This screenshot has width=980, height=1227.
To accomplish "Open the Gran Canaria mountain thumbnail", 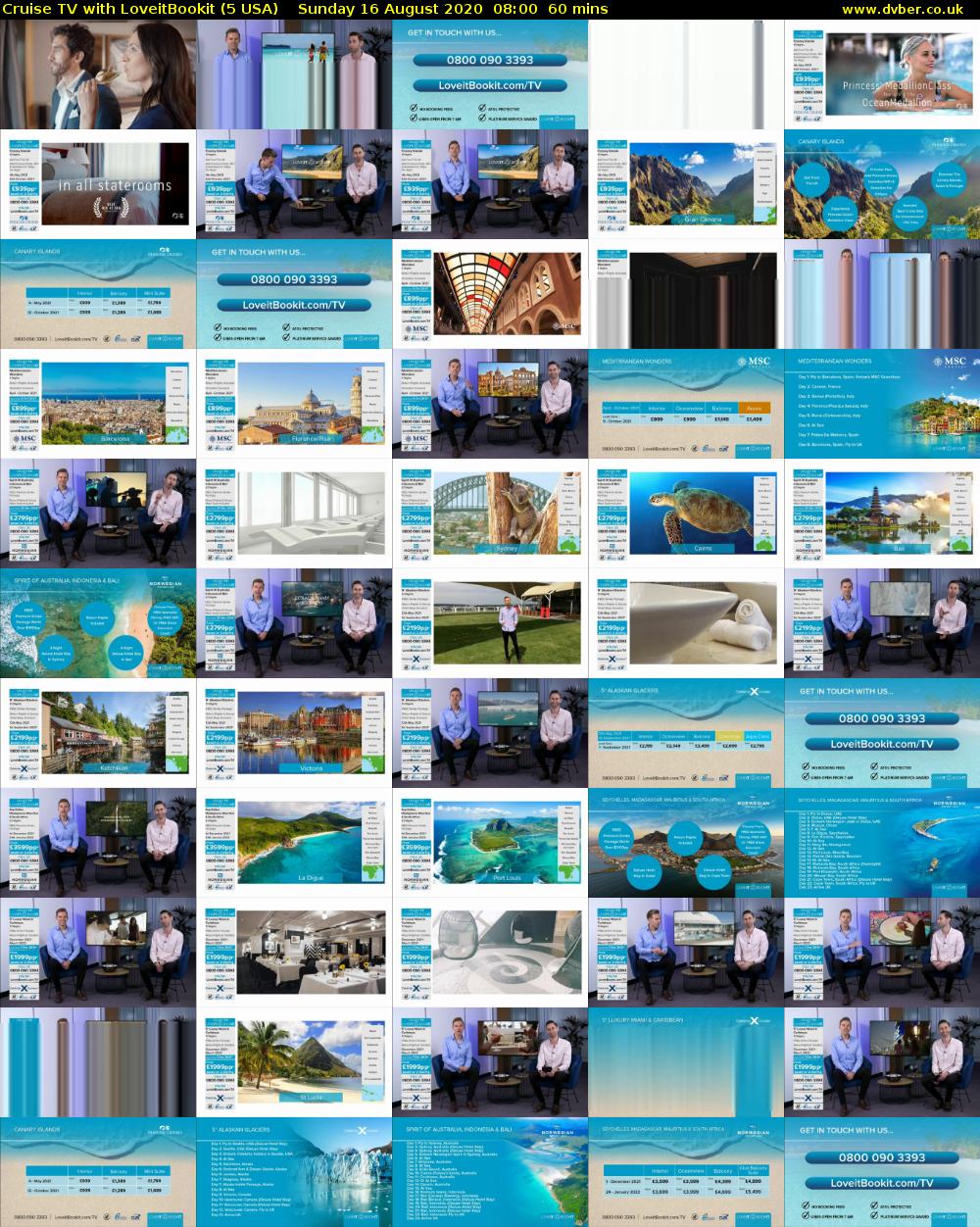I will pos(686,184).
